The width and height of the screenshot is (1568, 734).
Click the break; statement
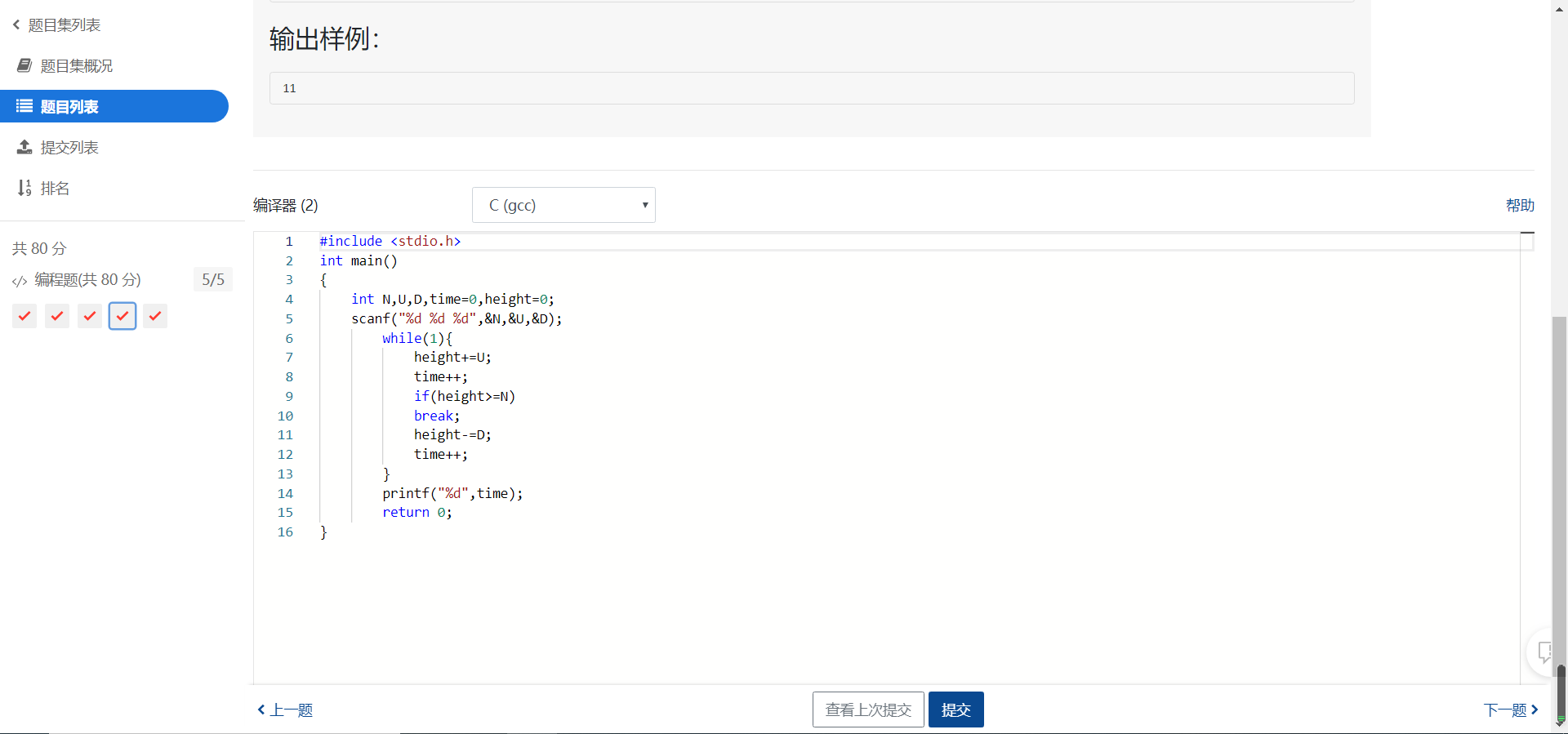(x=437, y=416)
